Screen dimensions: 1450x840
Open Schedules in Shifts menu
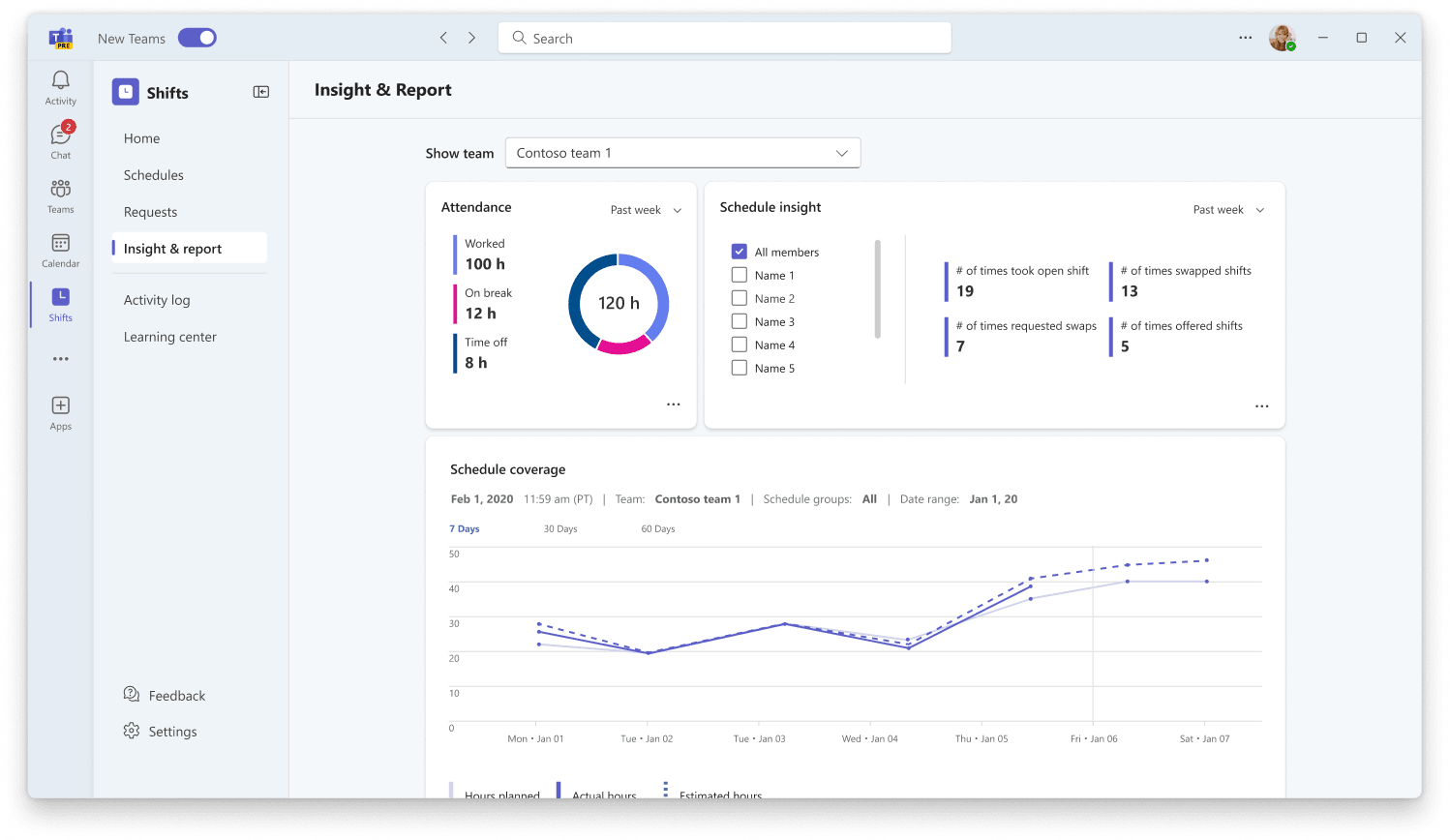tap(153, 175)
